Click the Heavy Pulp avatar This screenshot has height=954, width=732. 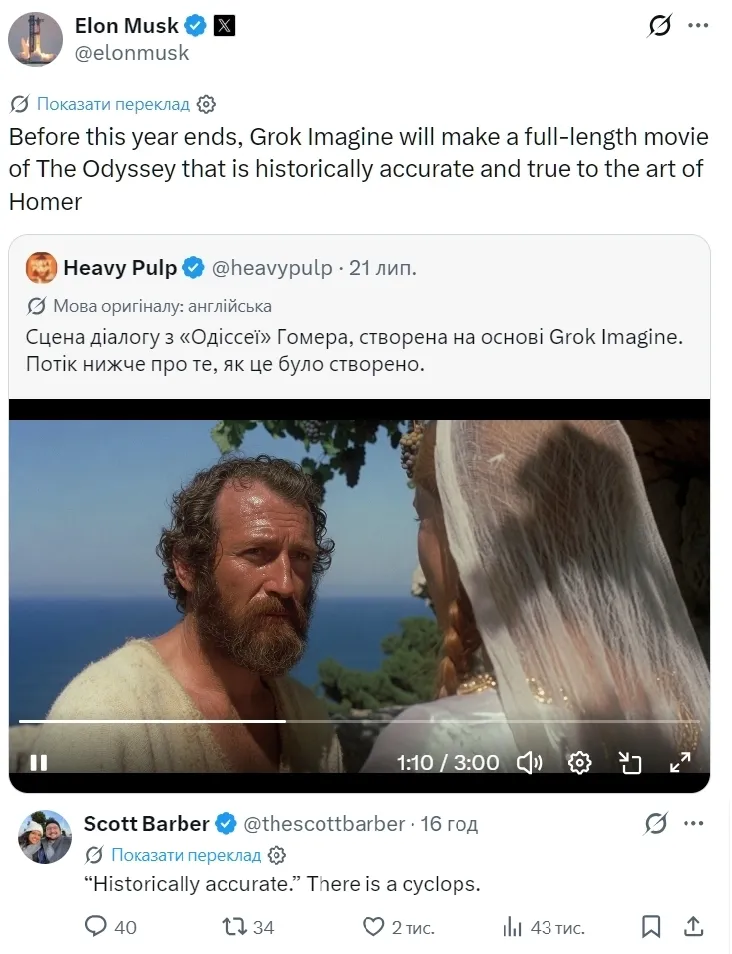point(41,268)
